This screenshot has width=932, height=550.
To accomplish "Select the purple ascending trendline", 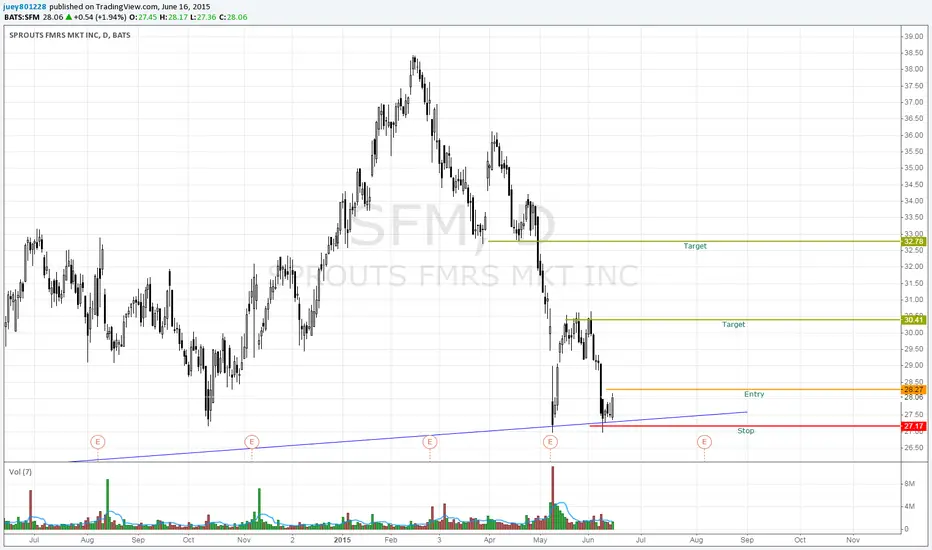I will coord(408,437).
